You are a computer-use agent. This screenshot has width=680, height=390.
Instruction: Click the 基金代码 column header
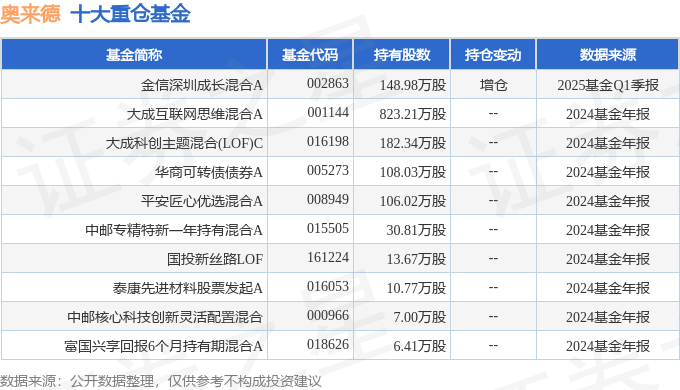coord(310,55)
